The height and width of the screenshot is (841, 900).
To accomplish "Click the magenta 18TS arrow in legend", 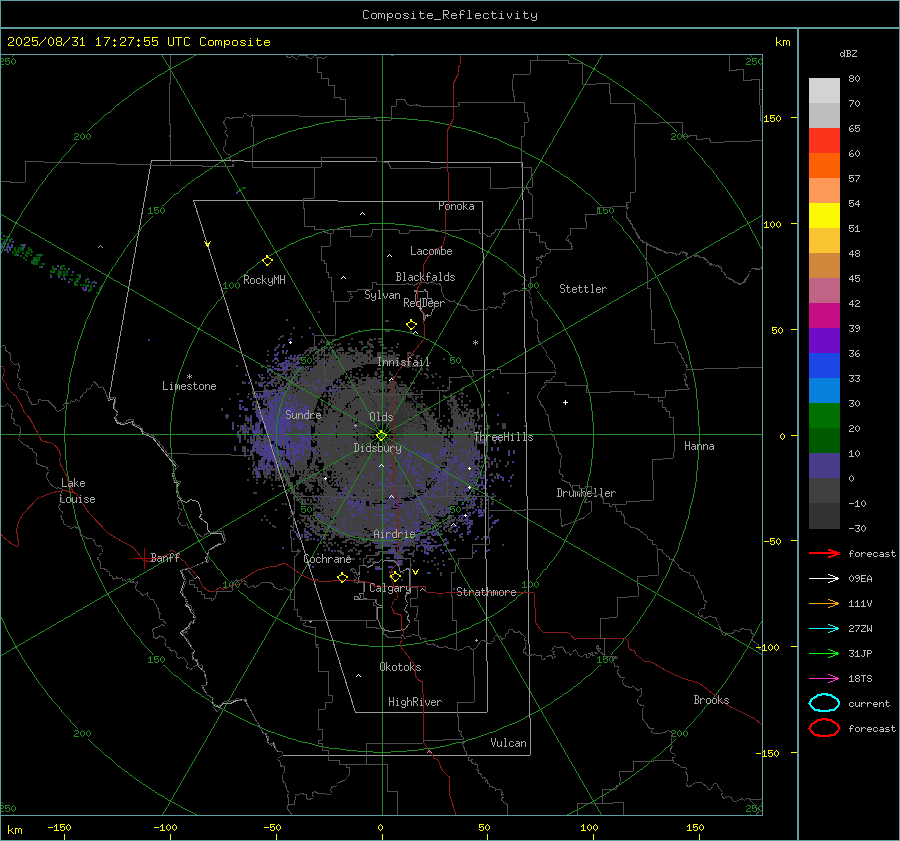I will [824, 679].
